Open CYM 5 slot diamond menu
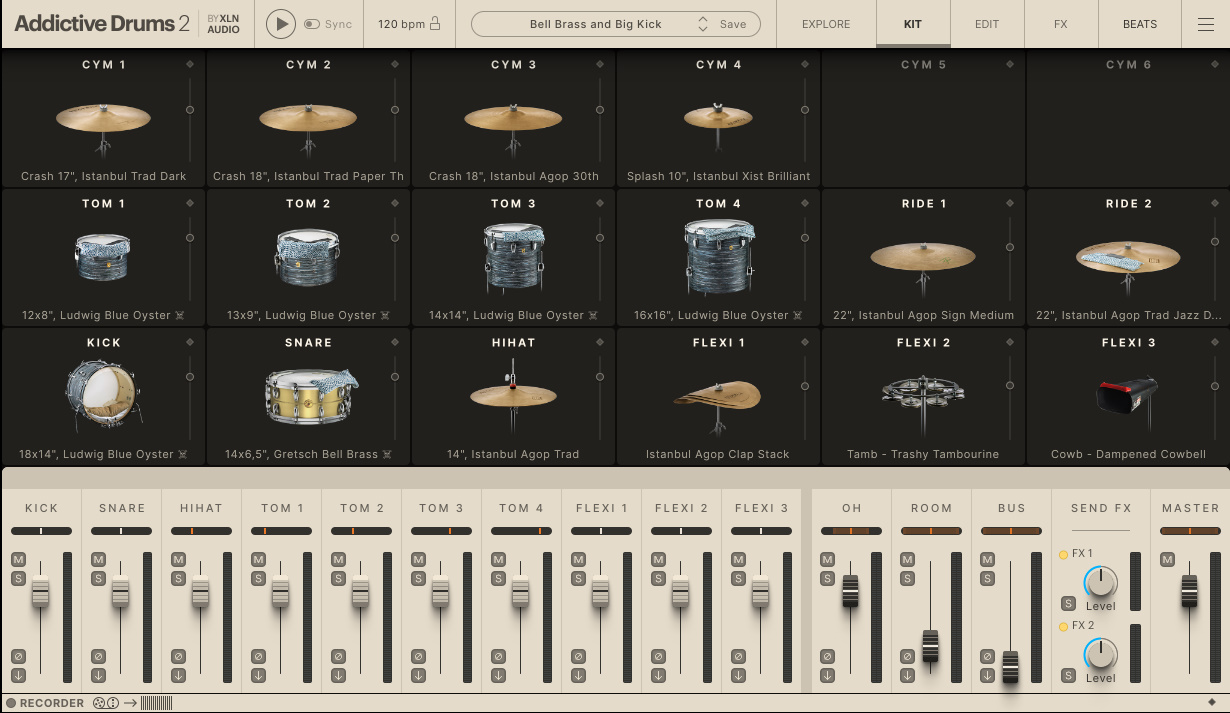The image size is (1230, 713). coord(1010,64)
